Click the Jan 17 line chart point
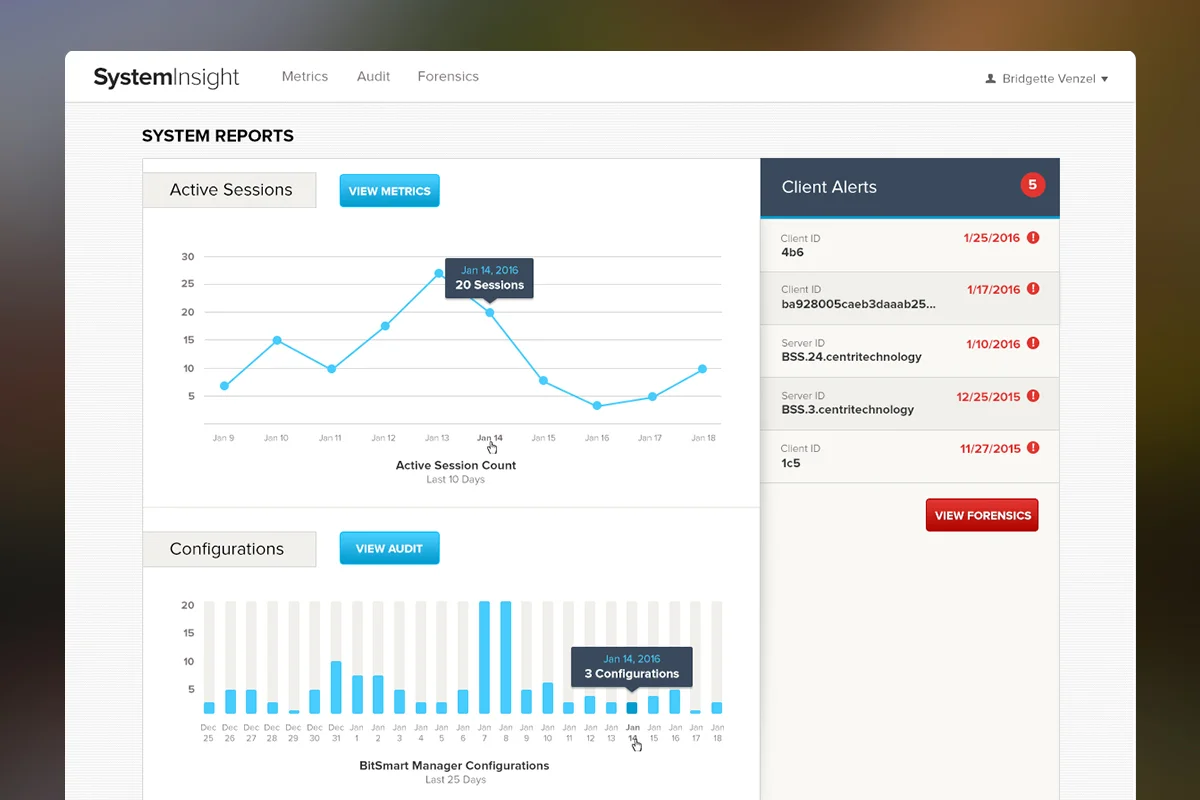 (x=652, y=397)
